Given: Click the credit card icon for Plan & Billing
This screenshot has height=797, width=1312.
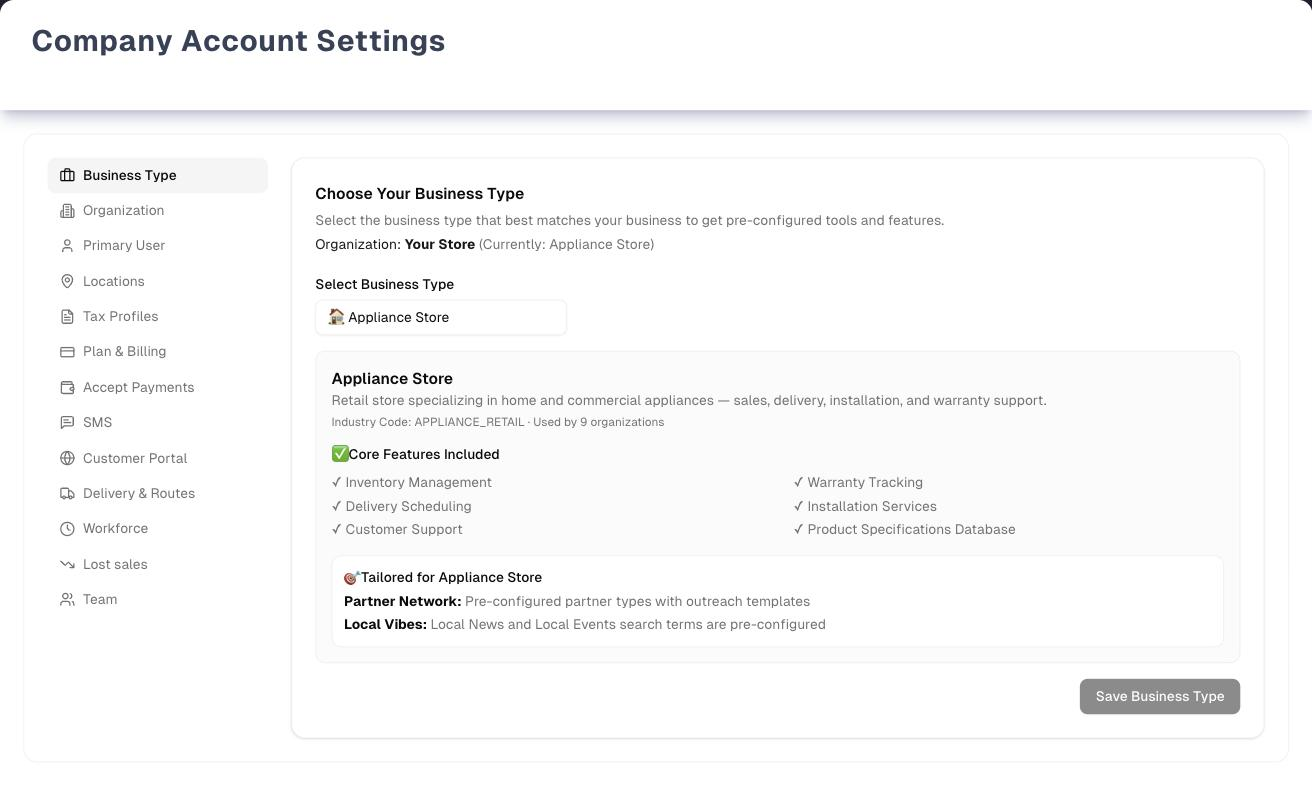Looking at the screenshot, I should (67, 352).
